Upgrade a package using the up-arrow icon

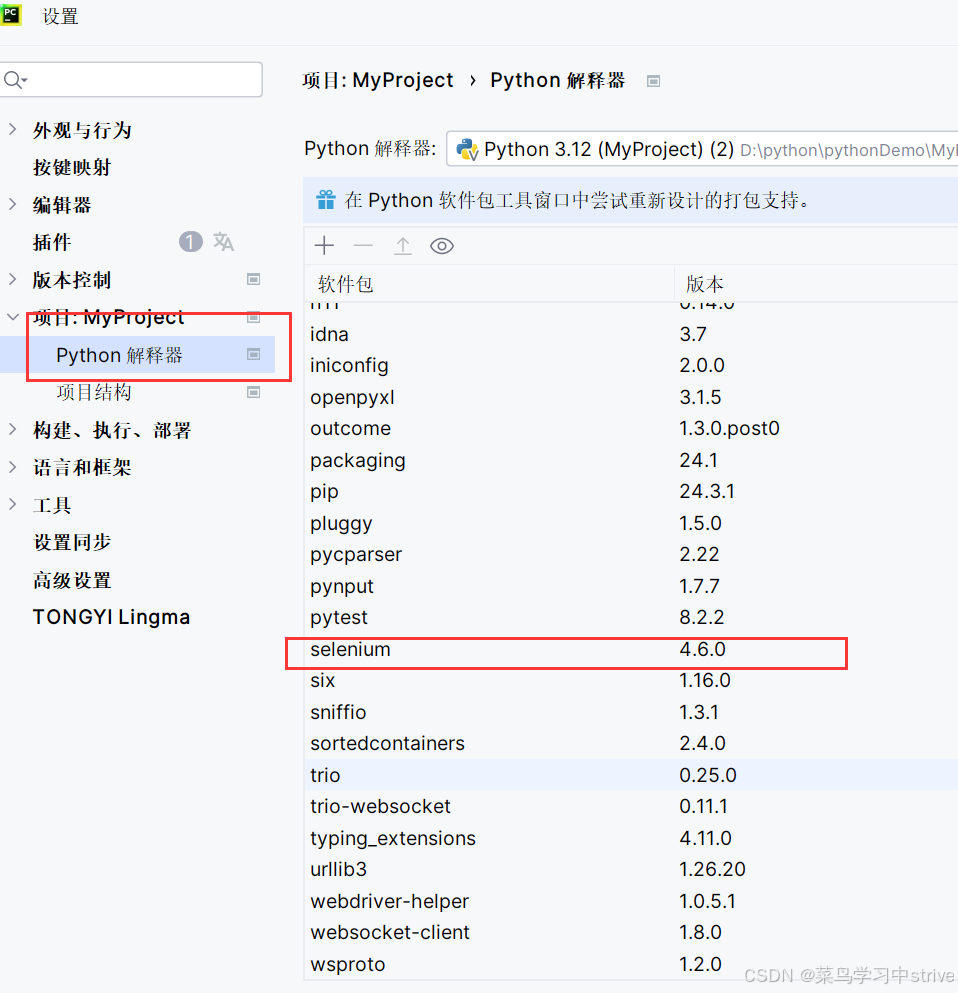402,244
